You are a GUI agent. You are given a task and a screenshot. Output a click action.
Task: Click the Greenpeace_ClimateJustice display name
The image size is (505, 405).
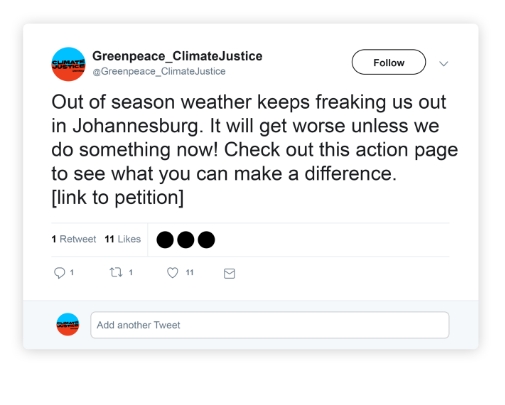pyautogui.click(x=177, y=56)
